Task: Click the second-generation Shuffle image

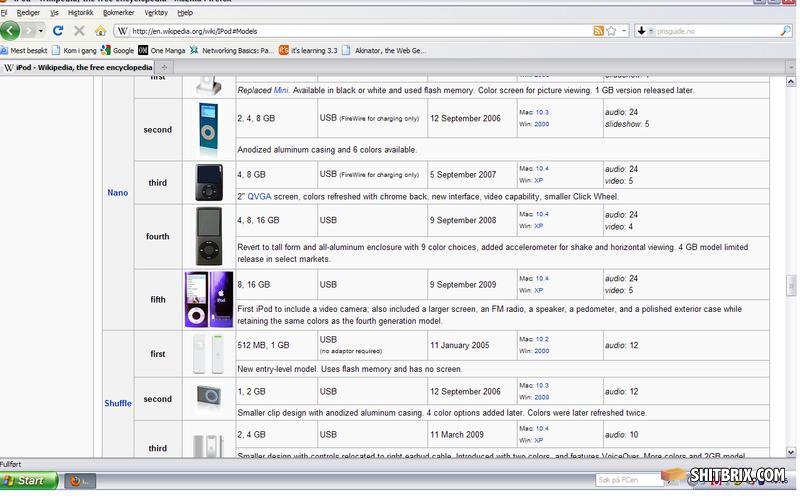Action: point(209,396)
